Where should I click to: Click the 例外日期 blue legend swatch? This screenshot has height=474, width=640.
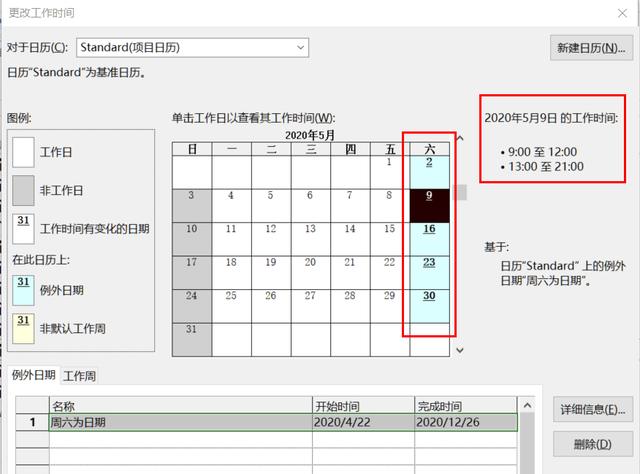click(x=23, y=290)
